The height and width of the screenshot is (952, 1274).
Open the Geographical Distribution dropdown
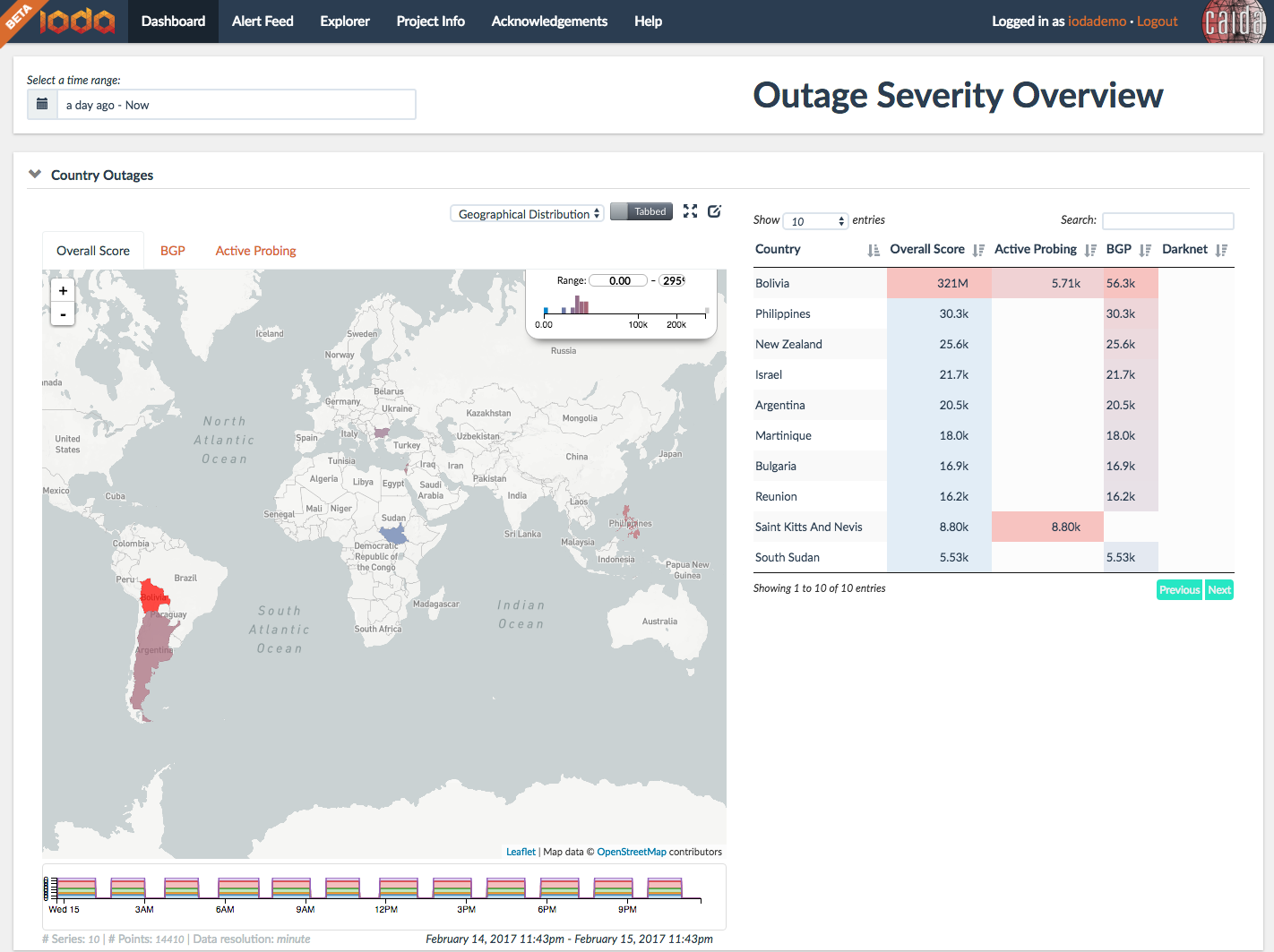click(x=528, y=214)
